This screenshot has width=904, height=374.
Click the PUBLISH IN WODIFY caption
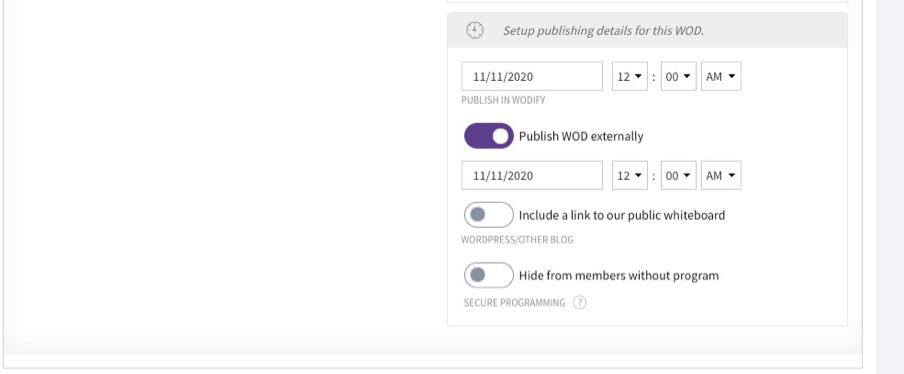503,100
